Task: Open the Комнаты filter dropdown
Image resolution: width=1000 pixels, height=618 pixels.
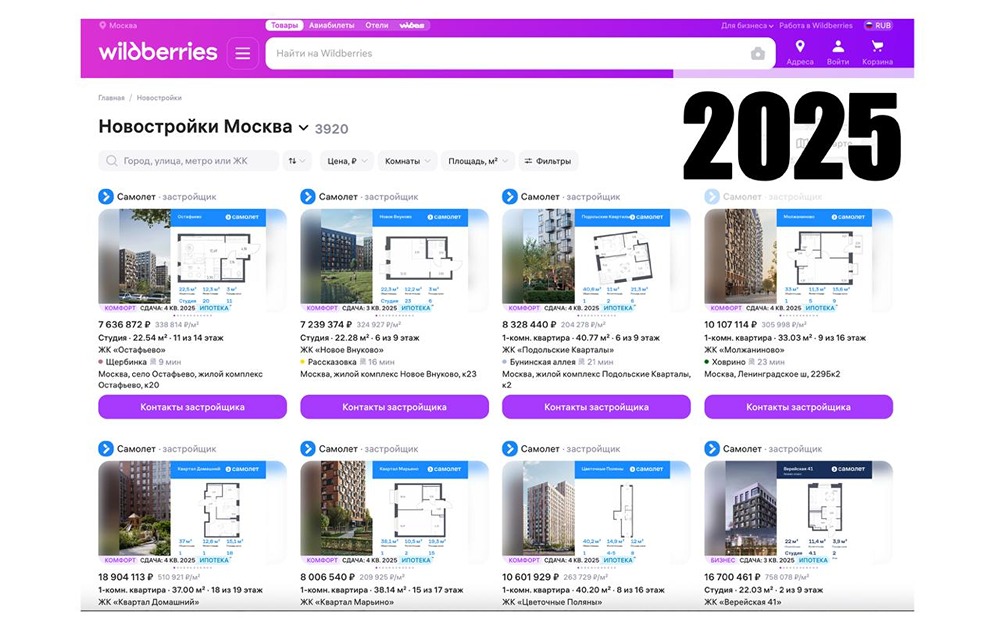Action: click(407, 161)
